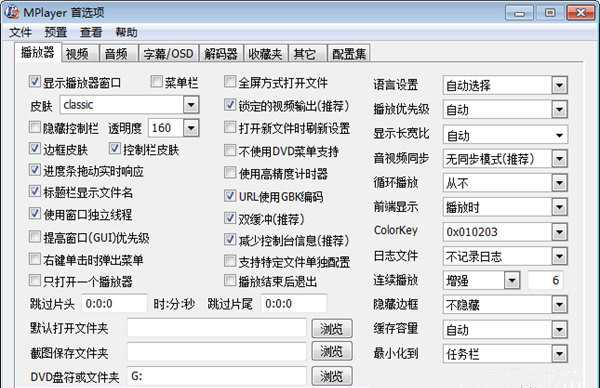
Task: Toggle 标题栏显示文件名 checkbox
Action: point(35,191)
